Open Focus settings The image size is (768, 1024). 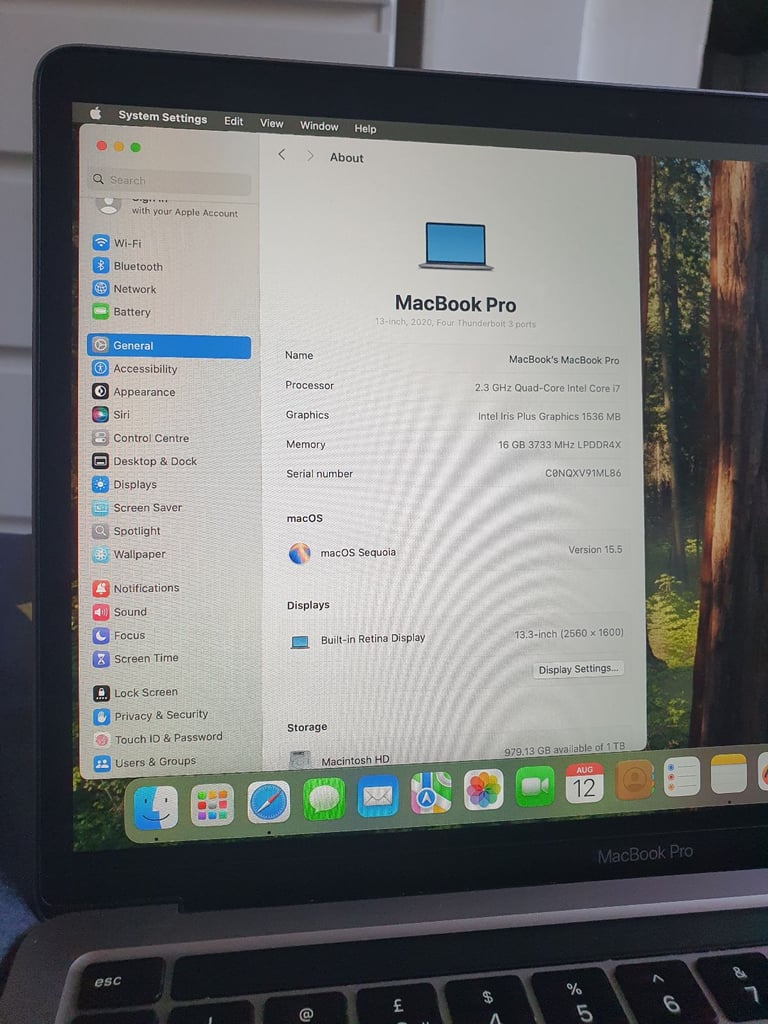(x=120, y=635)
